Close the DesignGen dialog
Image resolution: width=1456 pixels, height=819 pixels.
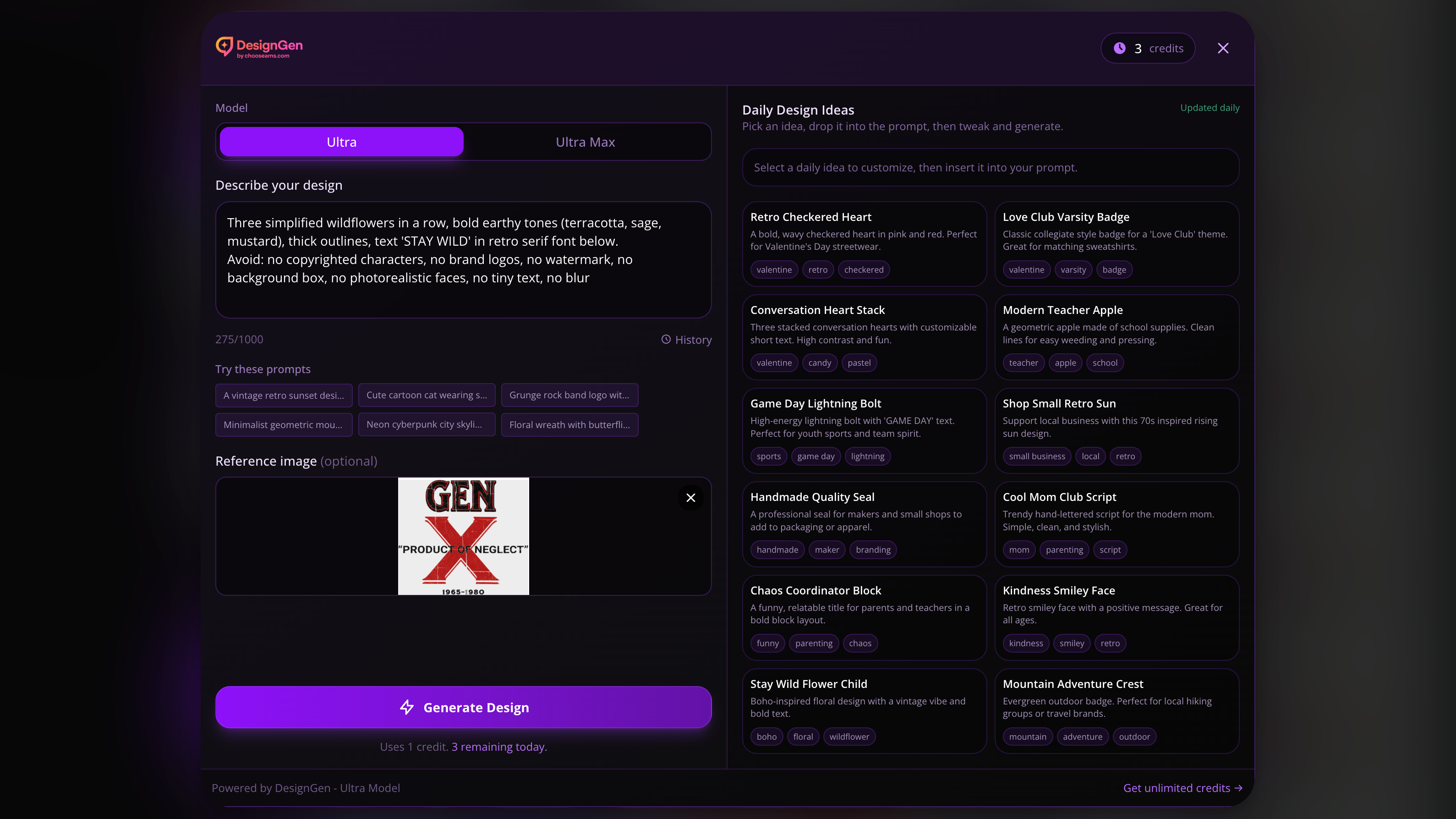[1223, 48]
